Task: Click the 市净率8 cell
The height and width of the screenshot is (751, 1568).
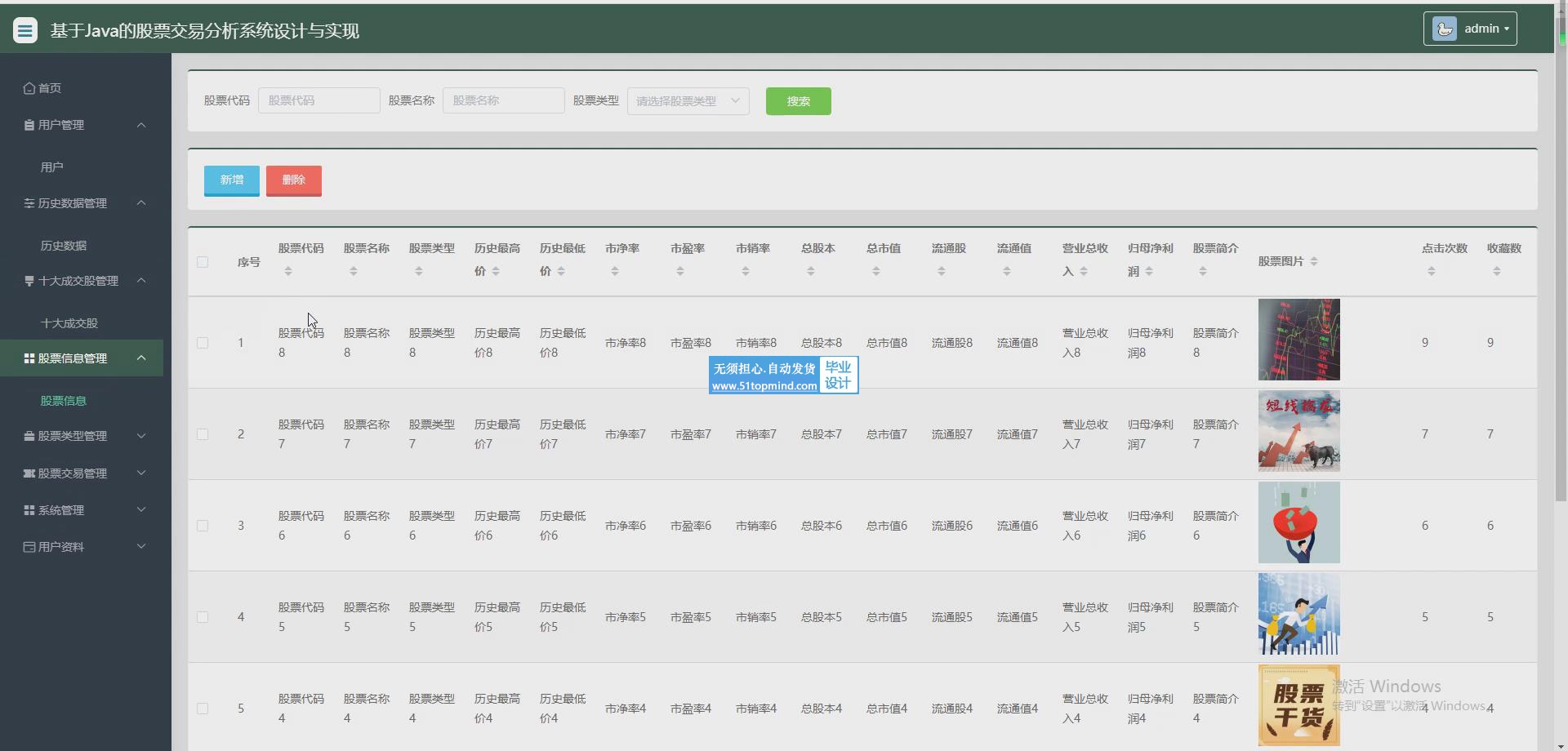Action: [x=626, y=343]
